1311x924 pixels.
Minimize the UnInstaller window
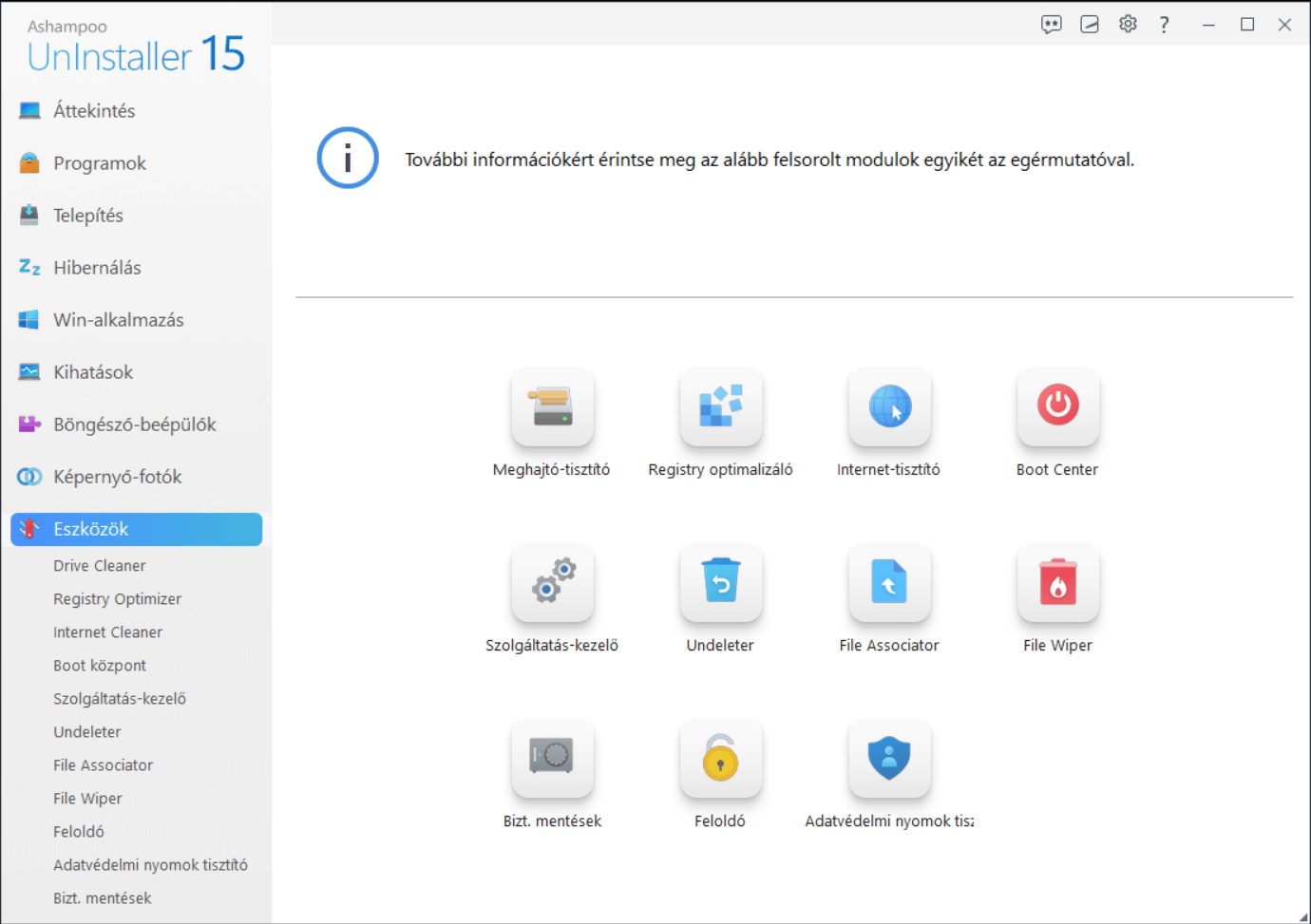click(1208, 25)
